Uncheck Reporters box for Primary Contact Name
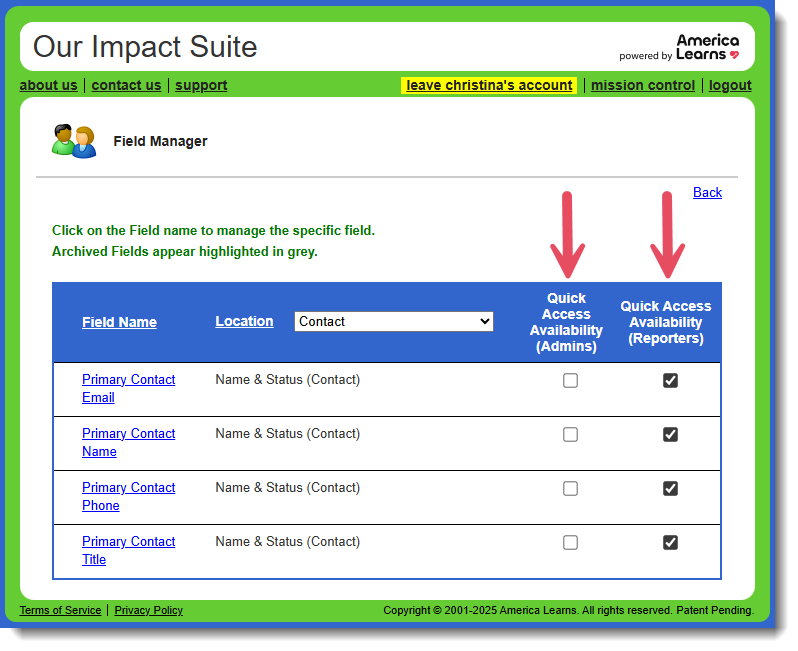798x651 pixels. pyautogui.click(x=670, y=434)
